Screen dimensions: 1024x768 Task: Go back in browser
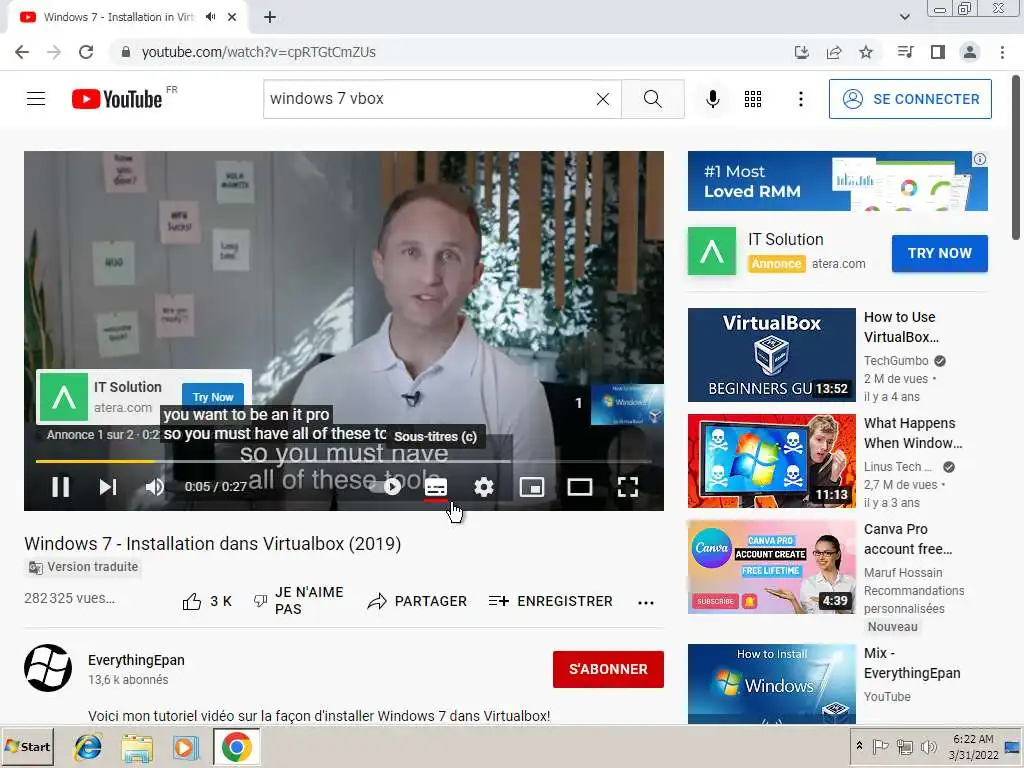pyautogui.click(x=22, y=52)
